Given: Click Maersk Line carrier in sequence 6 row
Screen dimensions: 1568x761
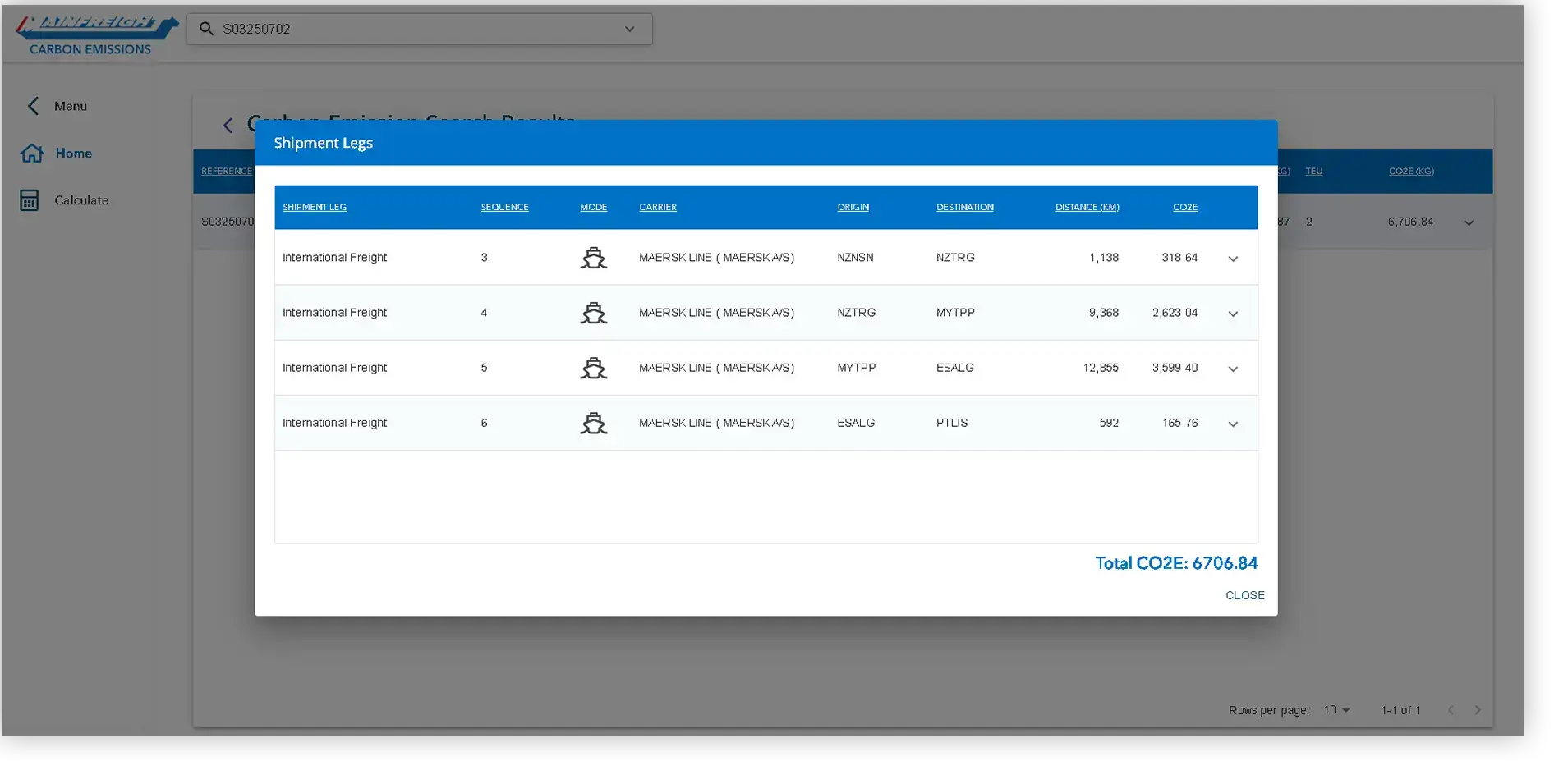Looking at the screenshot, I should tap(716, 423).
